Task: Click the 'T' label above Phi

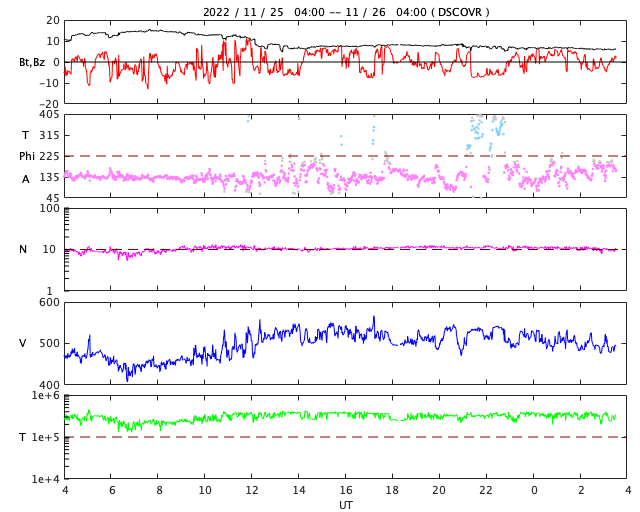Action: 25,135
